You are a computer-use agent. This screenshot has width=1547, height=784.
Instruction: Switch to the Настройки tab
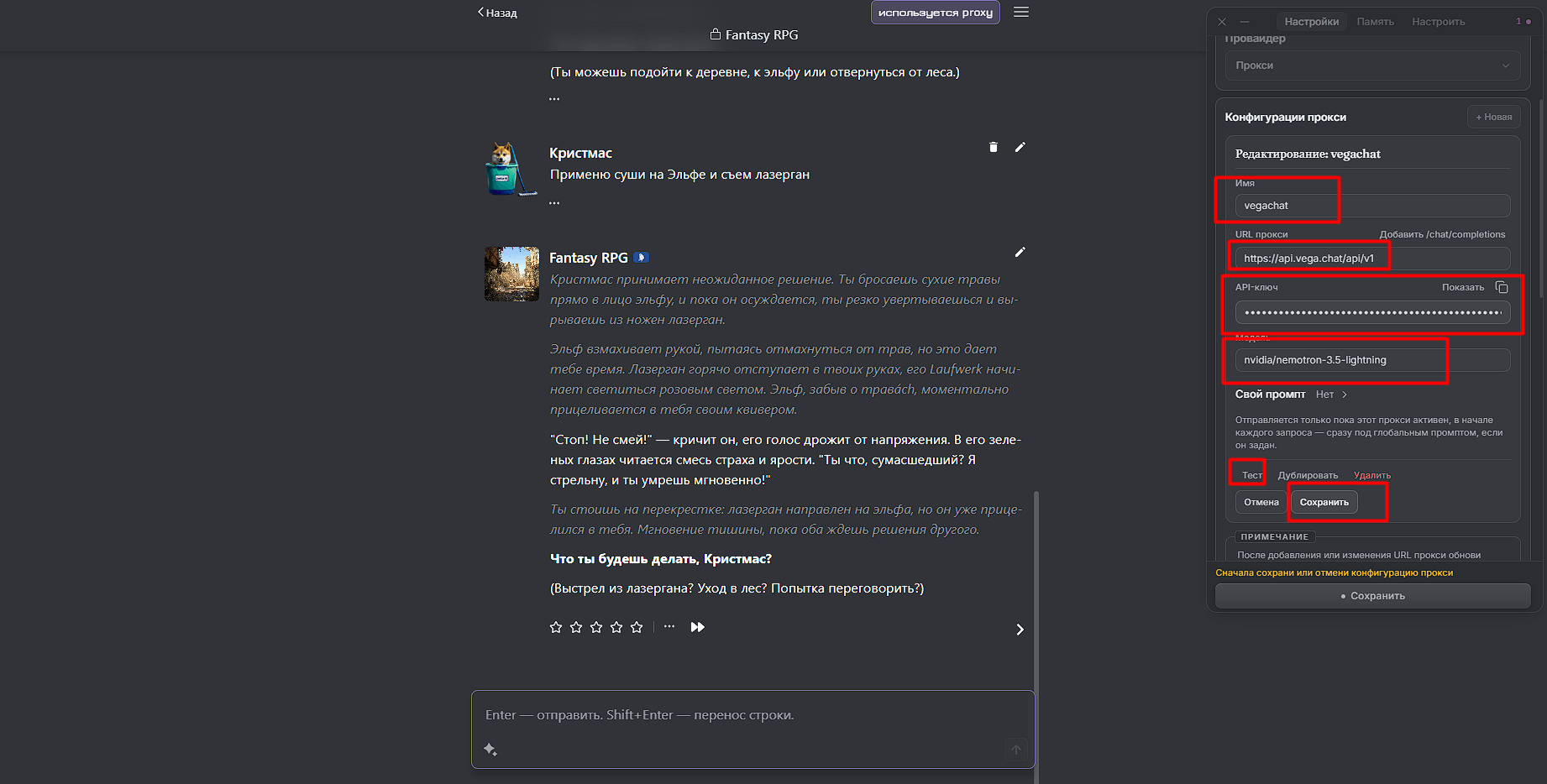1311,22
